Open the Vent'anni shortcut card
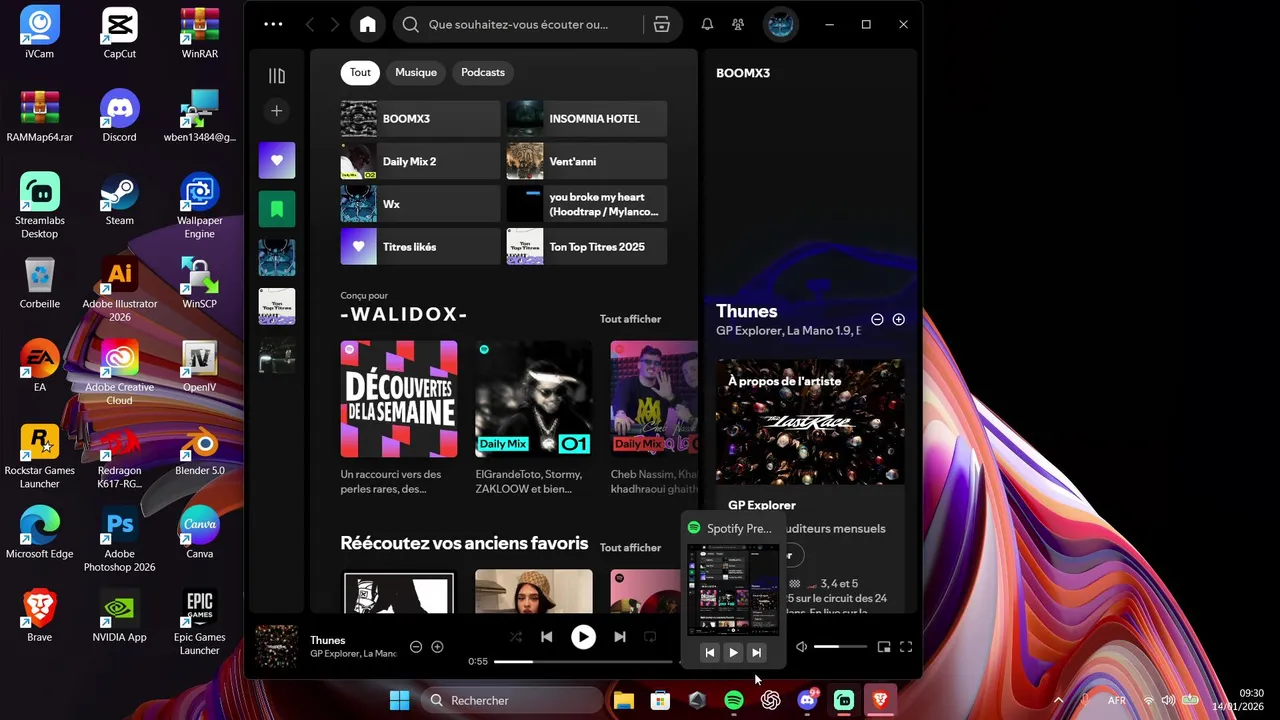1280x720 pixels. point(587,161)
